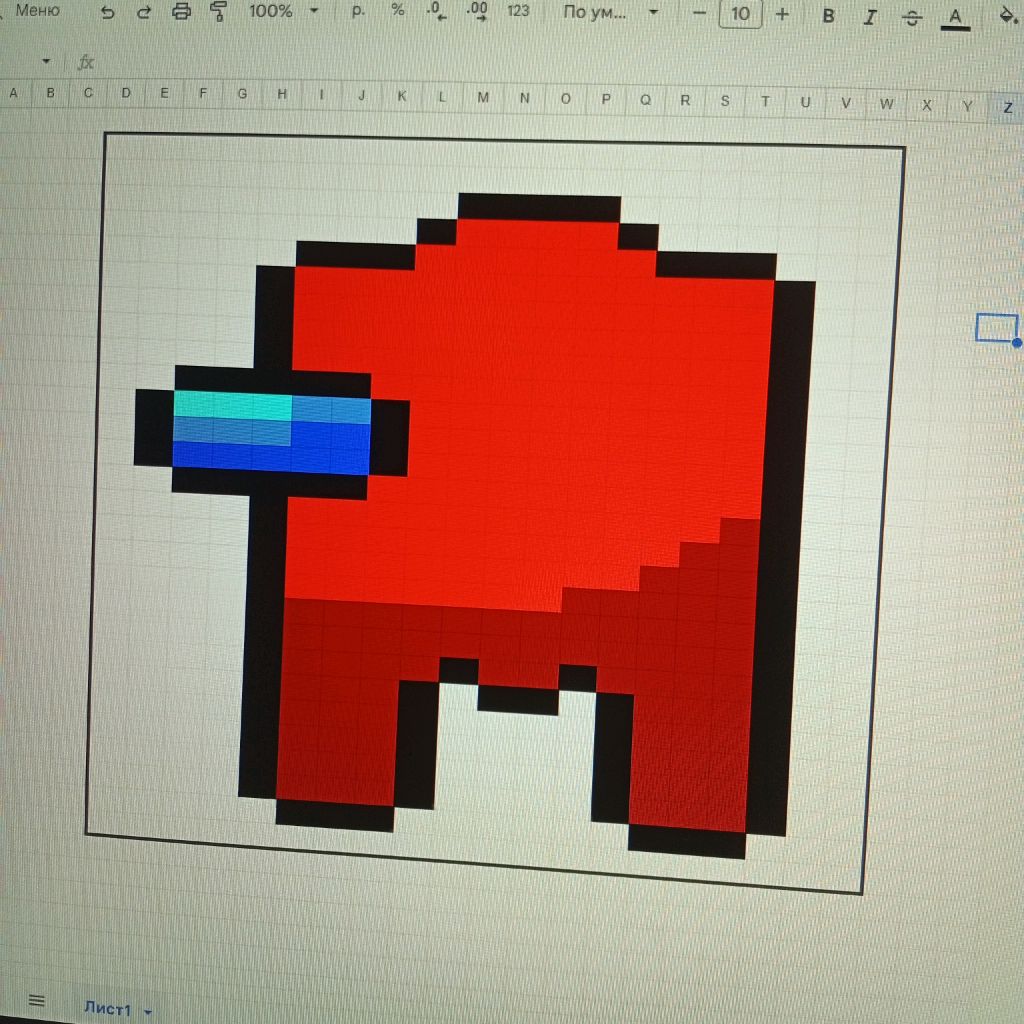Increase decimal places icon
This screenshot has width=1024, height=1024.
pyautogui.click(x=477, y=11)
